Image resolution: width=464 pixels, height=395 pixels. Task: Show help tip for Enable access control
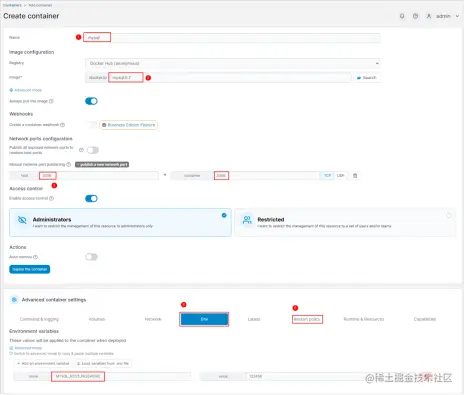tap(51, 198)
